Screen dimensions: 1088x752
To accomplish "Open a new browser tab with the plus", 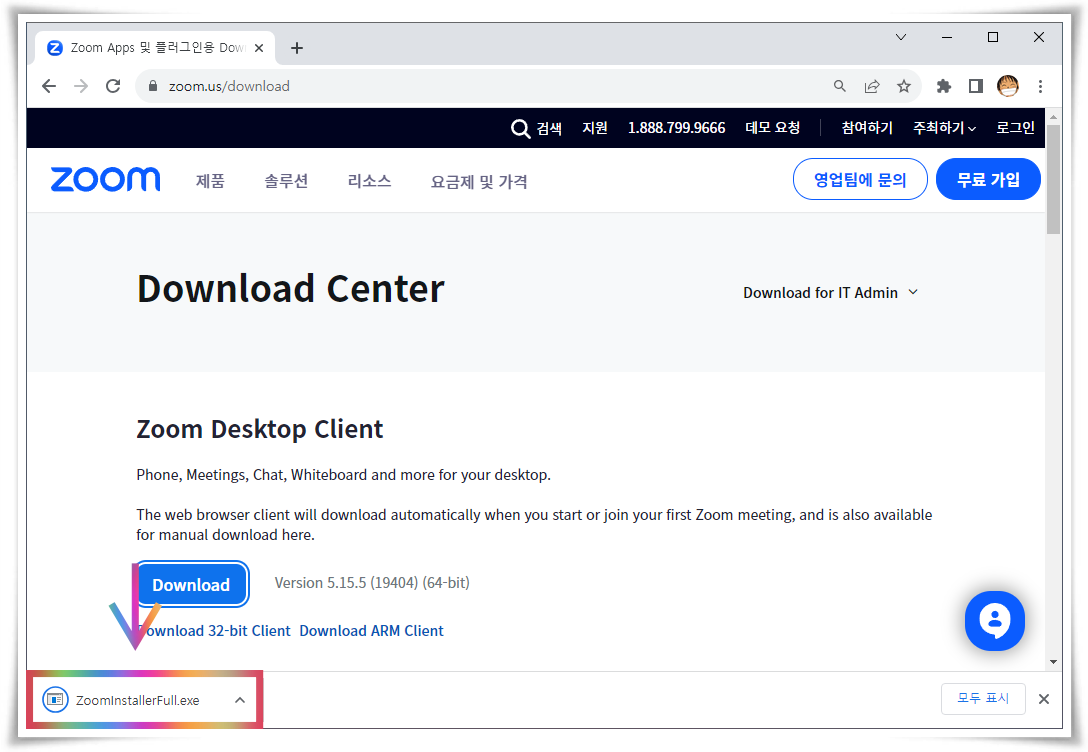I will (297, 48).
